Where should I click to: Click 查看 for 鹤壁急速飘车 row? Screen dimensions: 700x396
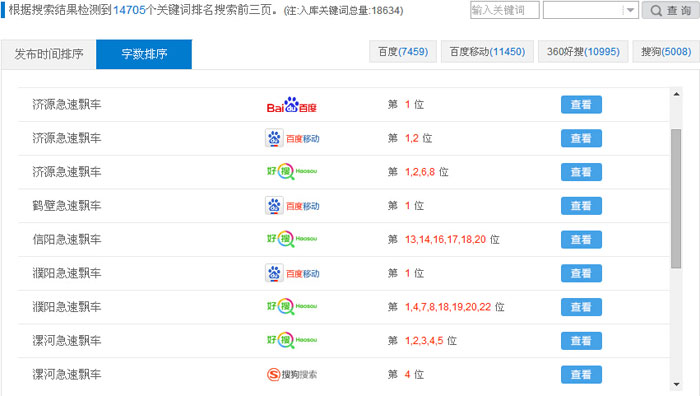[x=581, y=206]
